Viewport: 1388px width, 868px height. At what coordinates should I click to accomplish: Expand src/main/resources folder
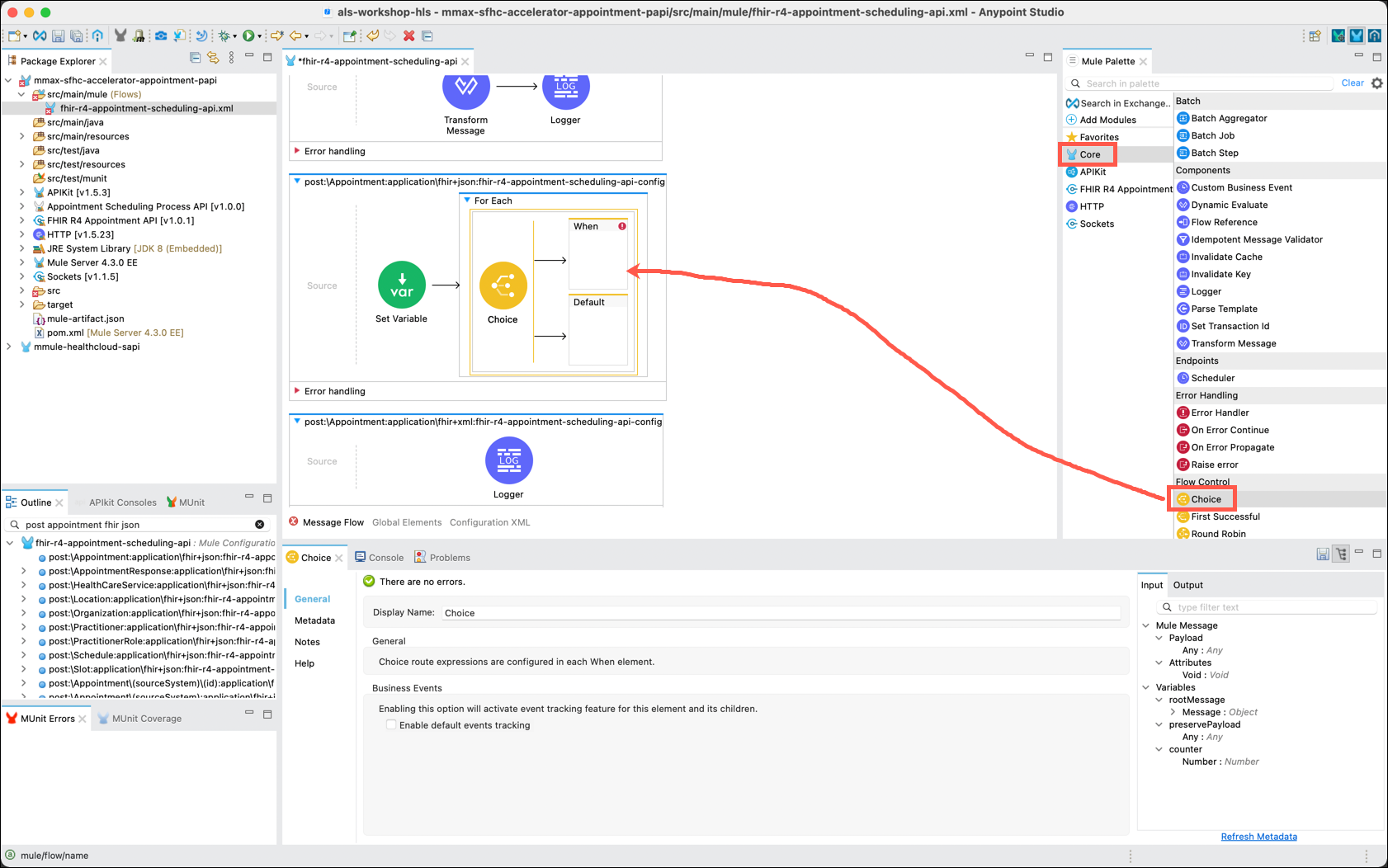click(x=21, y=137)
